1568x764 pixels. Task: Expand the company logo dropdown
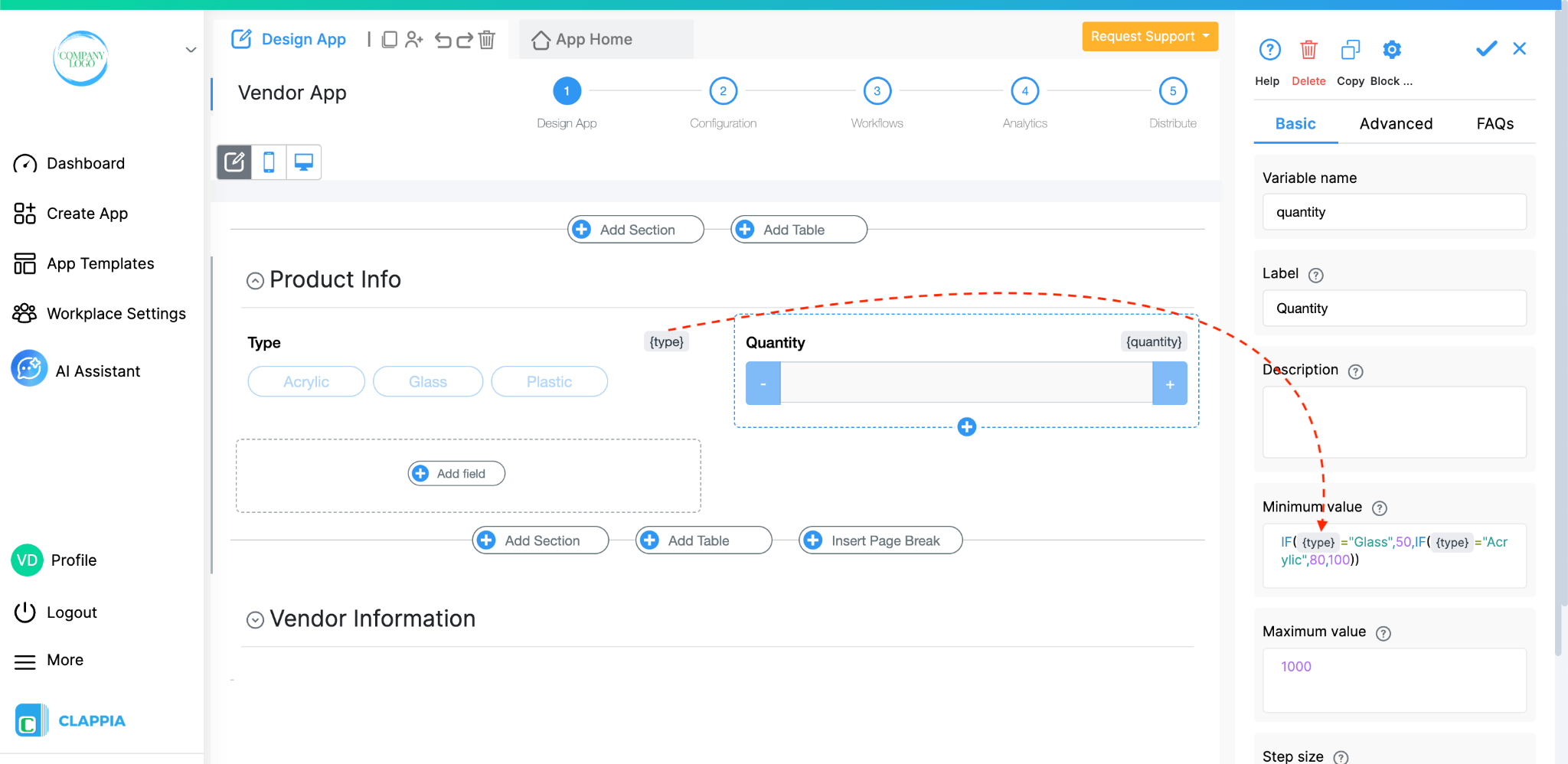(191, 51)
